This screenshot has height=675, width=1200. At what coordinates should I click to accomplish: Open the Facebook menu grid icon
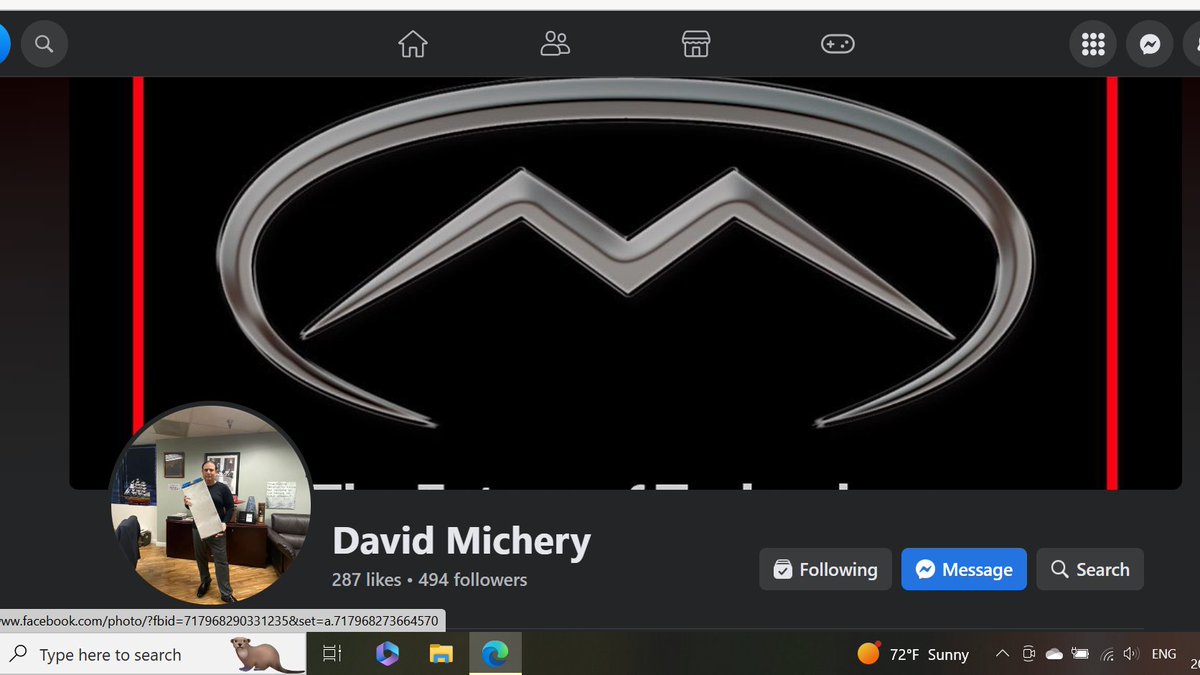(x=1093, y=44)
